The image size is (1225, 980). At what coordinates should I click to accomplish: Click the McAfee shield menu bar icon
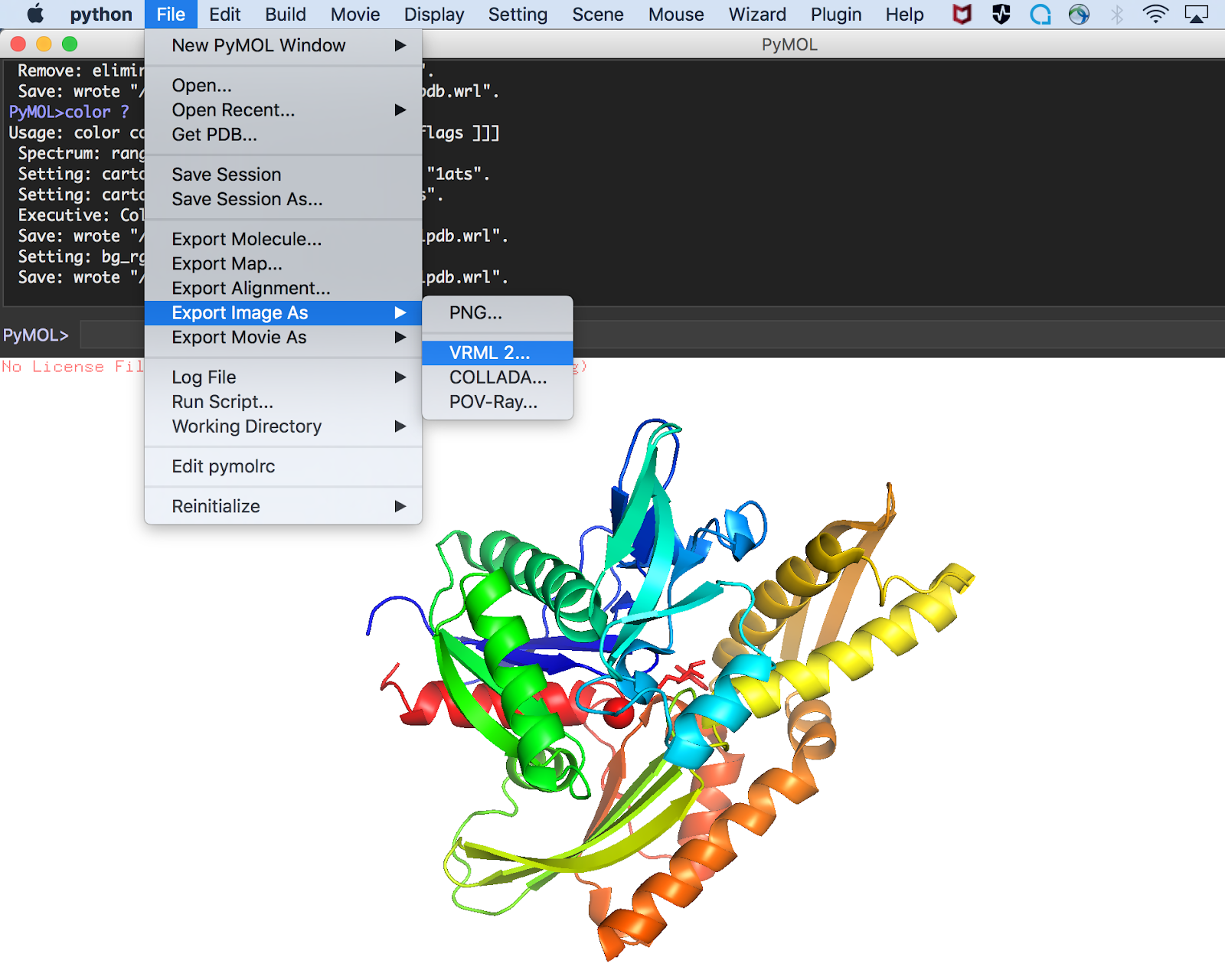point(962,15)
